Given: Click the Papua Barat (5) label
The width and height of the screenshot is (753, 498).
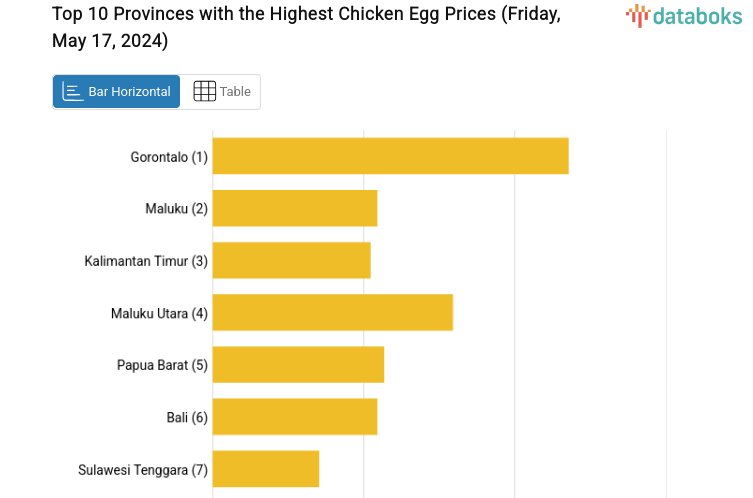Looking at the screenshot, I should 162,365.
